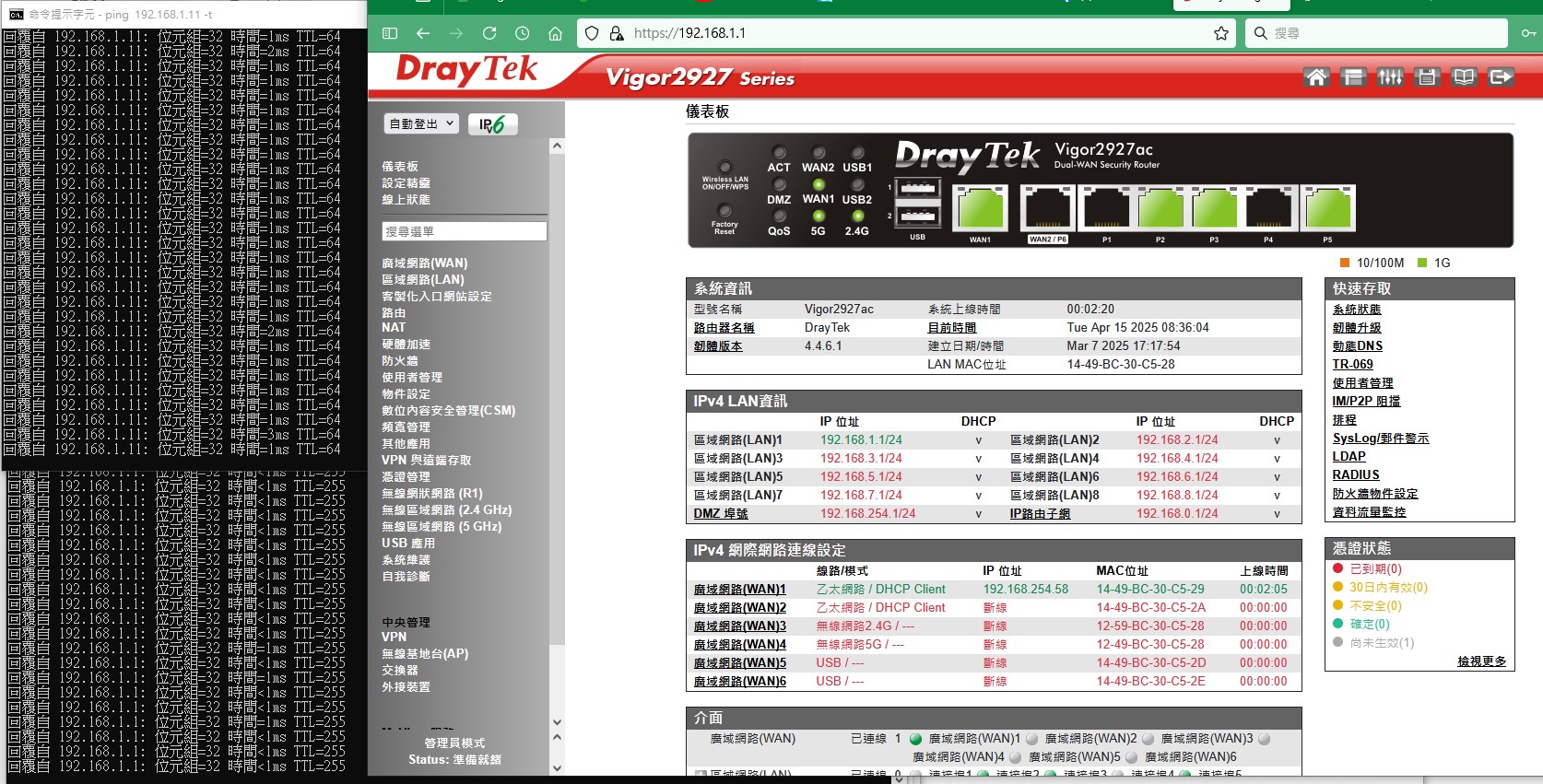Viewport: 1543px width, 784px height.
Task: Expand the 廣域網路(WAN) sidebar menu
Action: (x=425, y=263)
